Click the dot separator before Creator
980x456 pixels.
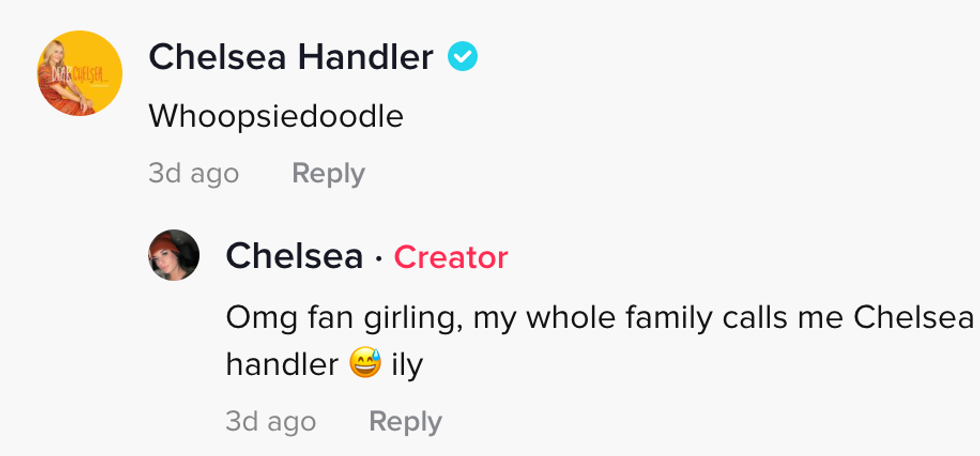[x=379, y=258]
